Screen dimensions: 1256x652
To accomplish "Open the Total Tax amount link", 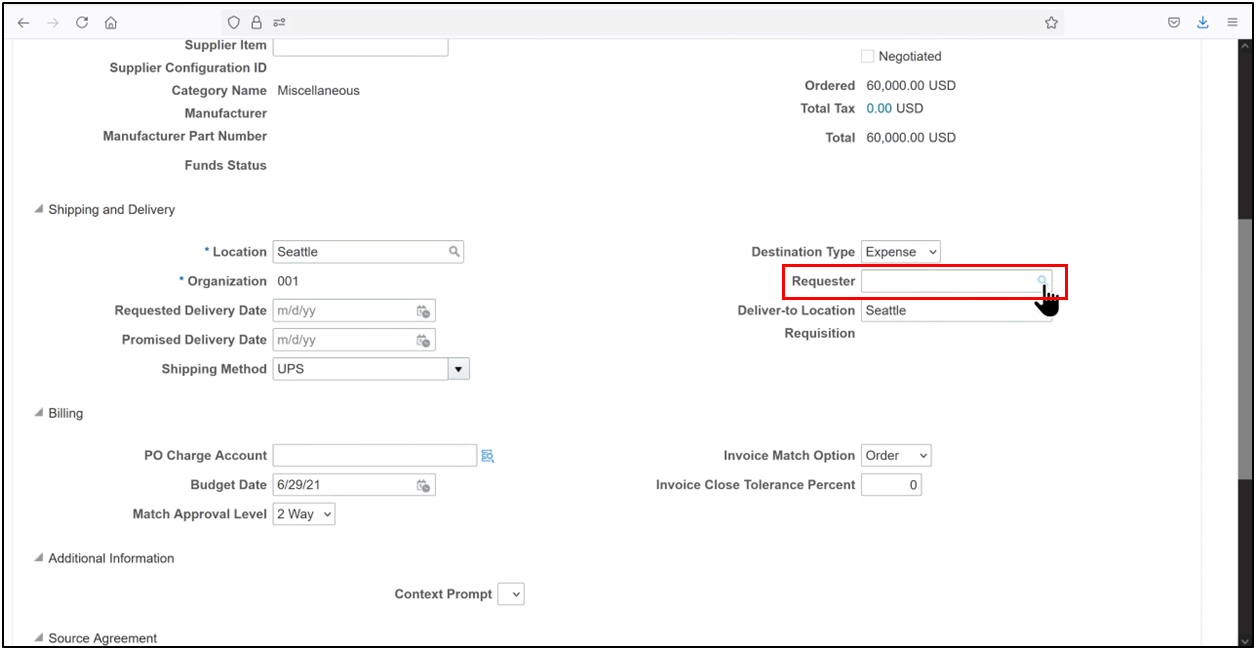I will pyautogui.click(x=880, y=108).
